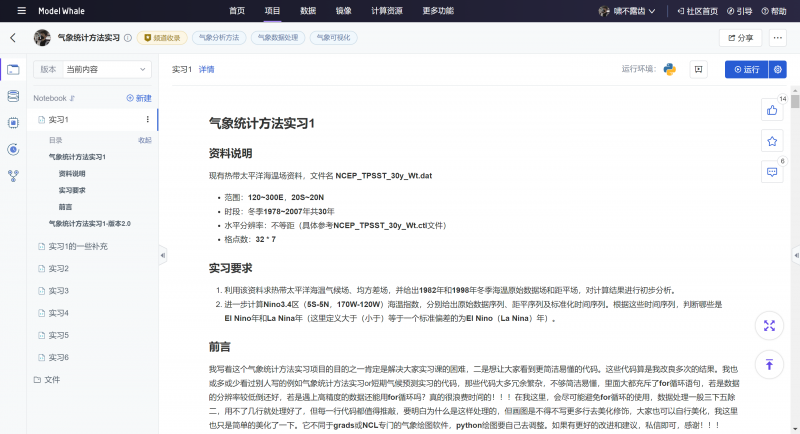Collapse the outline with 收起

click(x=145, y=140)
